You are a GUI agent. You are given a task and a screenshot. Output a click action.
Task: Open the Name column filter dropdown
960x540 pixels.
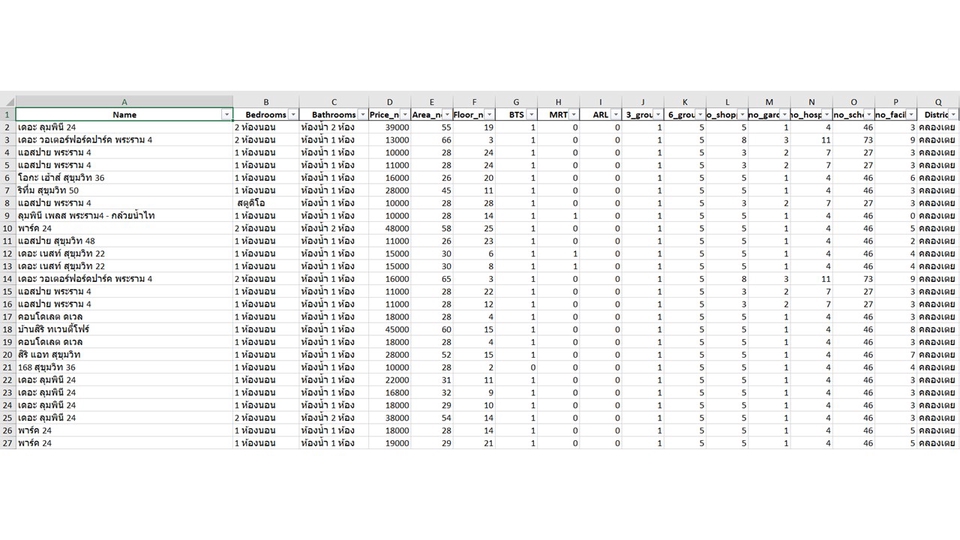click(x=227, y=114)
